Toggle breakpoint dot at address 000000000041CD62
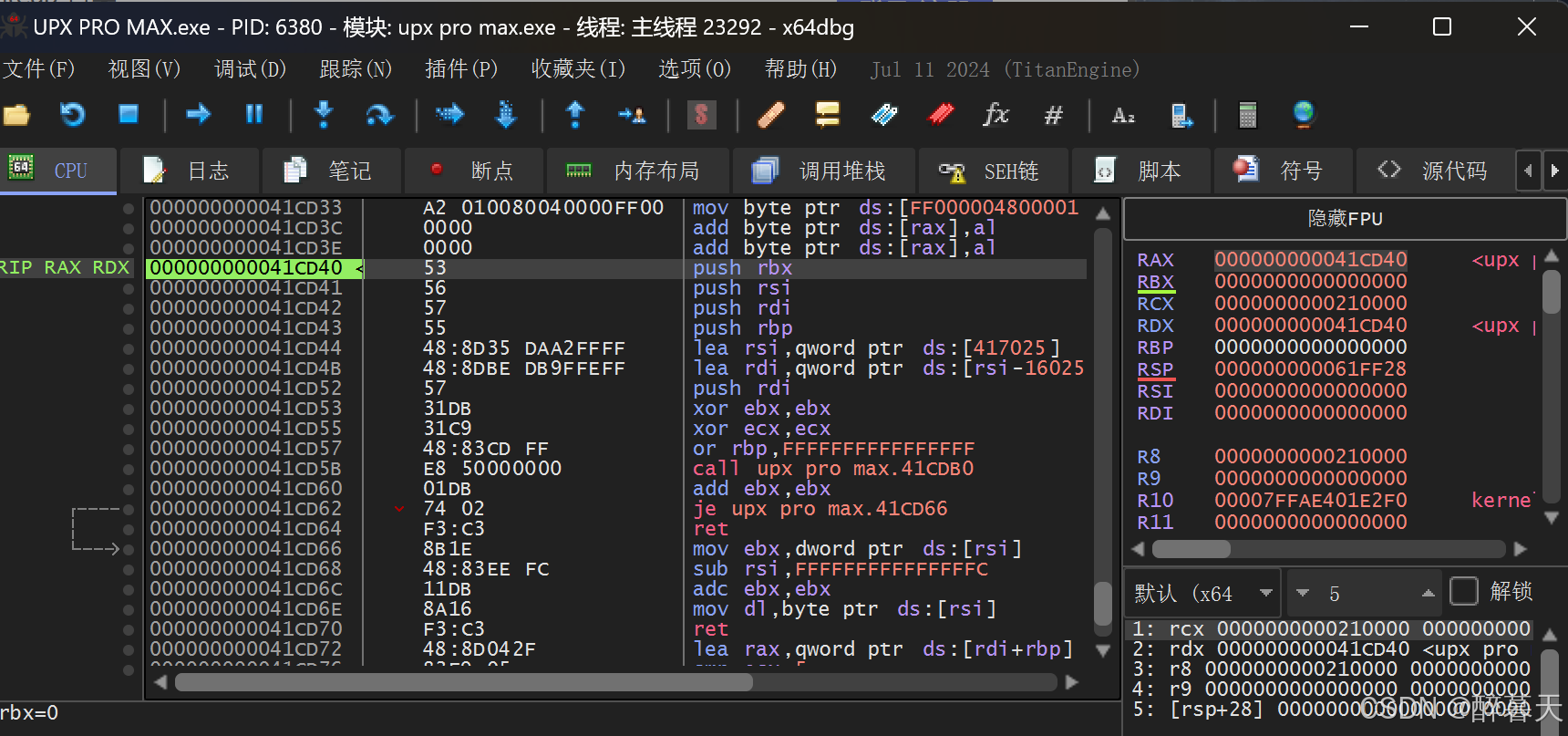 (129, 509)
